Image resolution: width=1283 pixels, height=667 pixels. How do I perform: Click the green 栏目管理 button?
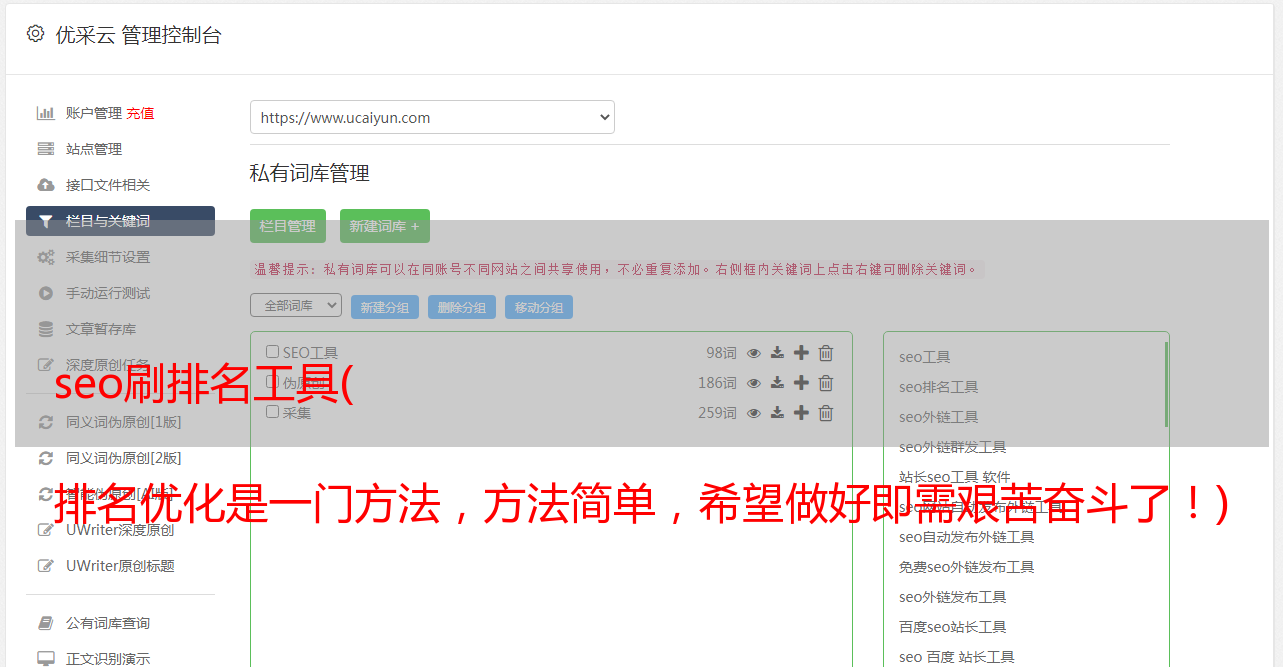click(288, 226)
